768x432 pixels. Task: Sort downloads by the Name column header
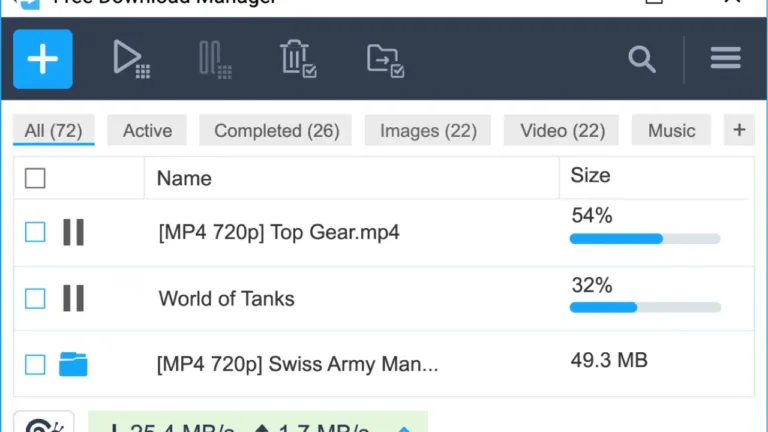click(x=184, y=178)
